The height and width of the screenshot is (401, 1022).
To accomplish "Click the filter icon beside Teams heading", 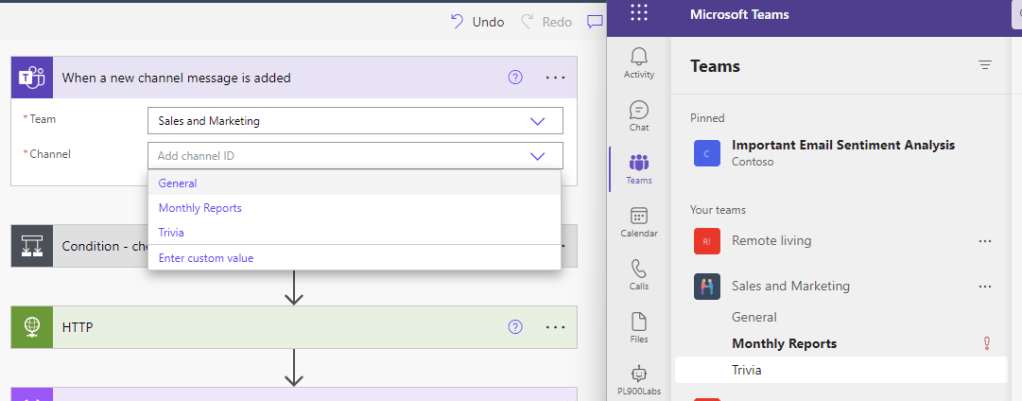I will coord(985,65).
